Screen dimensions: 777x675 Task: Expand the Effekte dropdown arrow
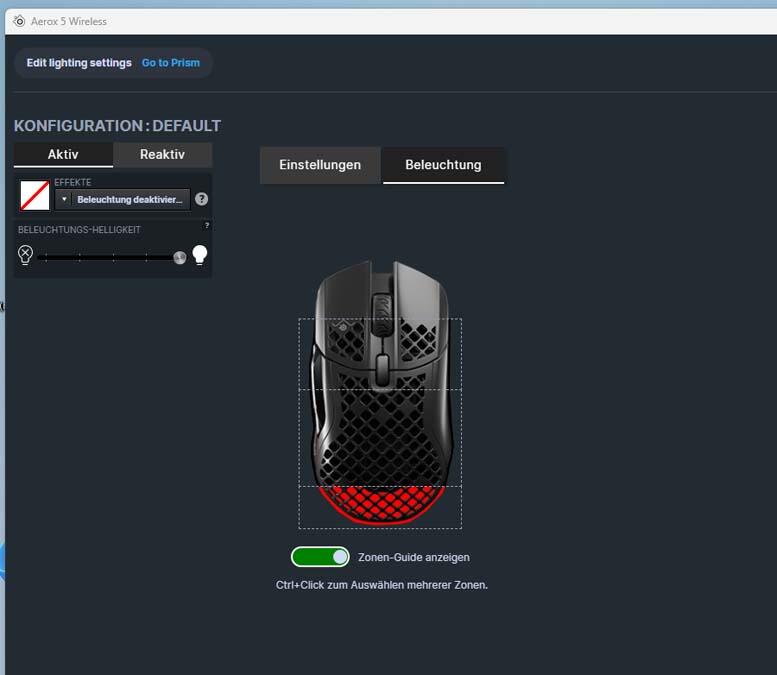click(64, 199)
